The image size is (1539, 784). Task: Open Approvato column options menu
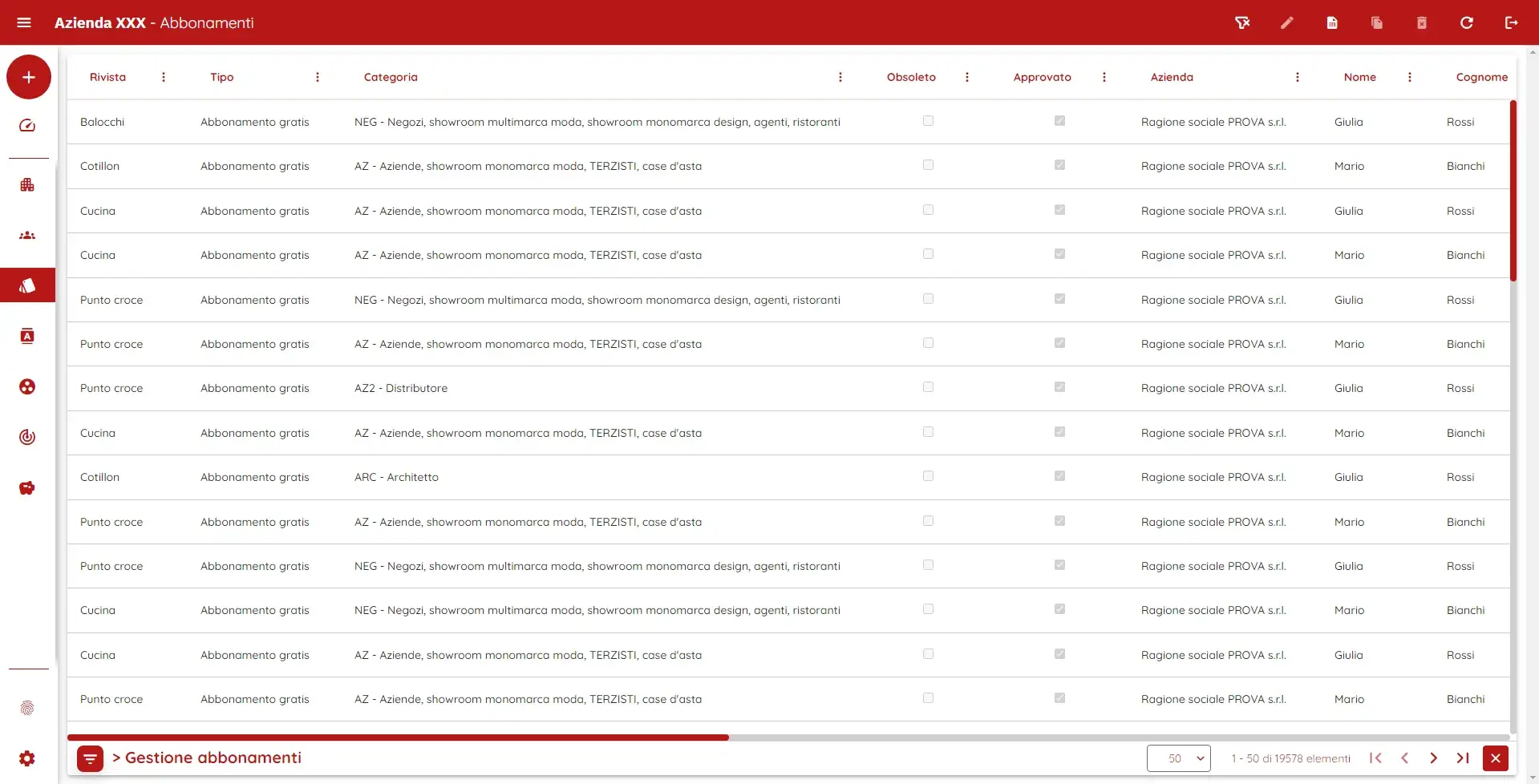[1104, 77]
